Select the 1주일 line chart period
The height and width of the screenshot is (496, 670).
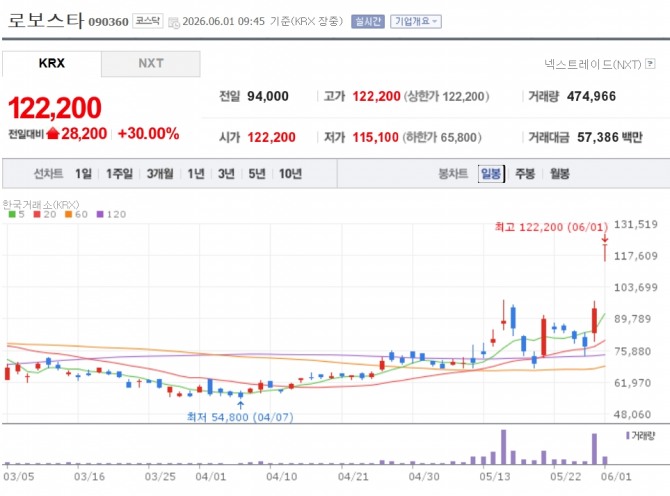tap(119, 173)
